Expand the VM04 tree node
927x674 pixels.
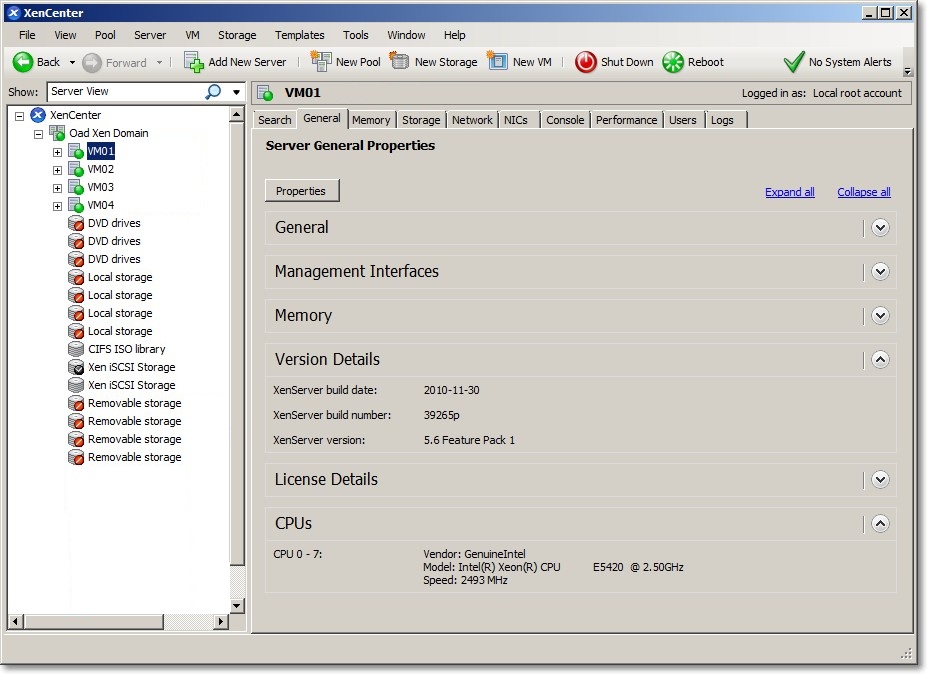[x=57, y=206]
